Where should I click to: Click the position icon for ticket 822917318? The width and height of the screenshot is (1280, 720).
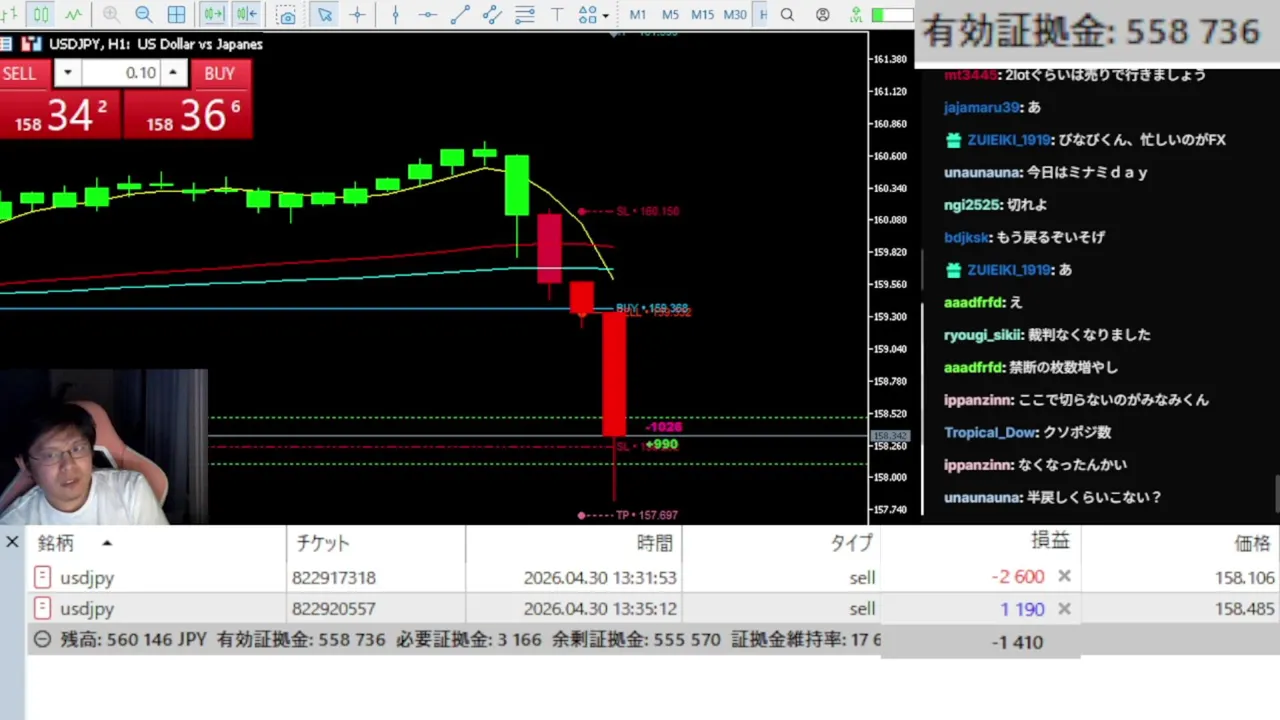[x=42, y=577]
